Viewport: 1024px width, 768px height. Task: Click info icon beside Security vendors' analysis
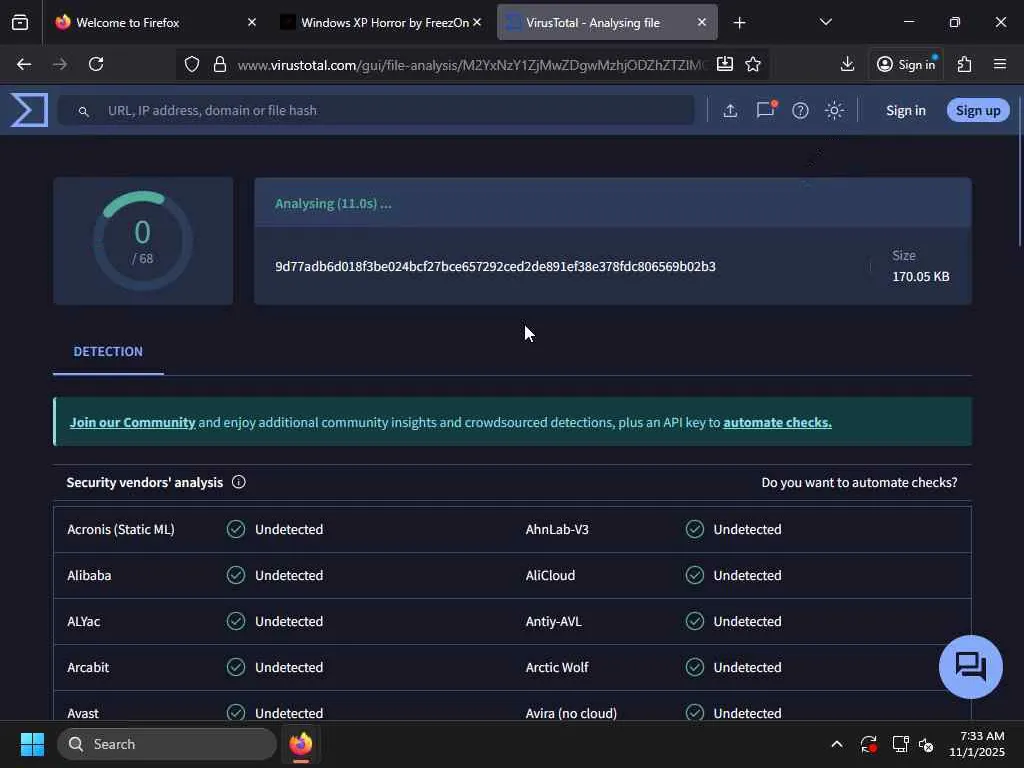click(x=238, y=482)
